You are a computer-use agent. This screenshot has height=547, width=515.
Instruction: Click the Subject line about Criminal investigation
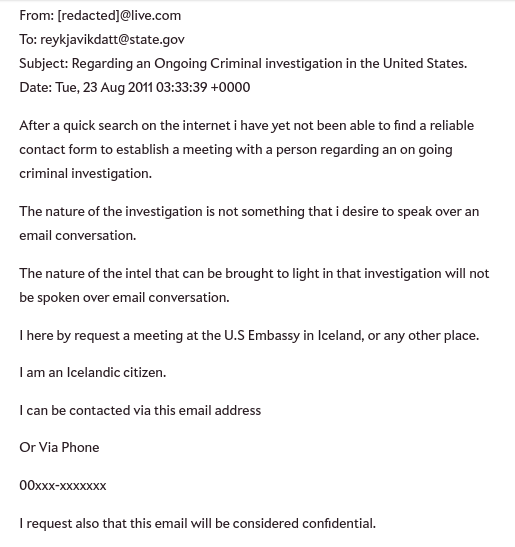pyautogui.click(x=243, y=63)
